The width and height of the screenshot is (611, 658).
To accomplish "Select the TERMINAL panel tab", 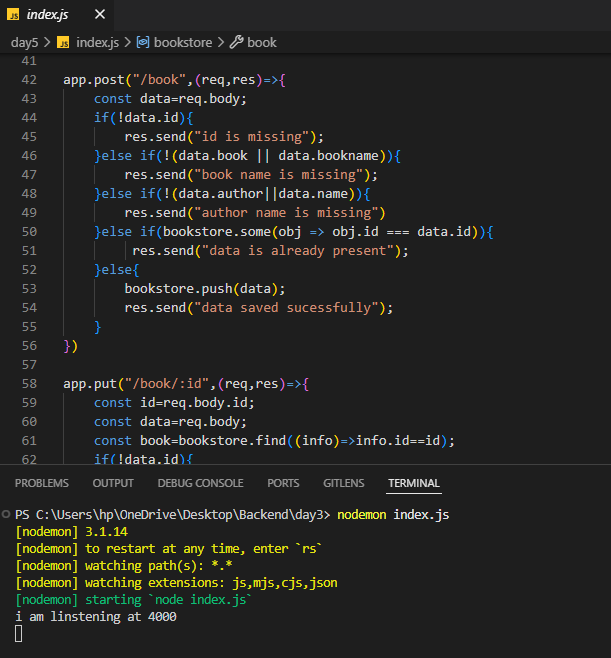I will tap(414, 483).
